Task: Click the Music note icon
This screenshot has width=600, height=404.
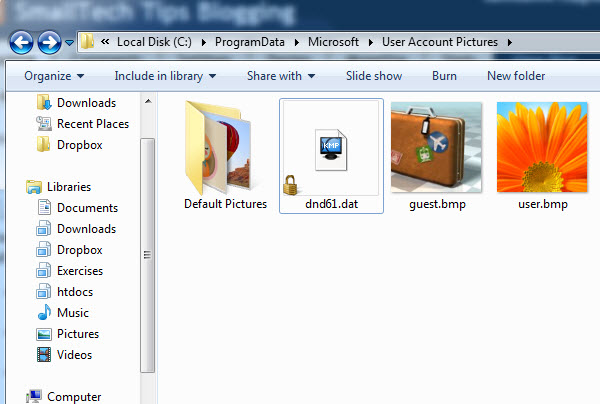Action: [x=44, y=313]
